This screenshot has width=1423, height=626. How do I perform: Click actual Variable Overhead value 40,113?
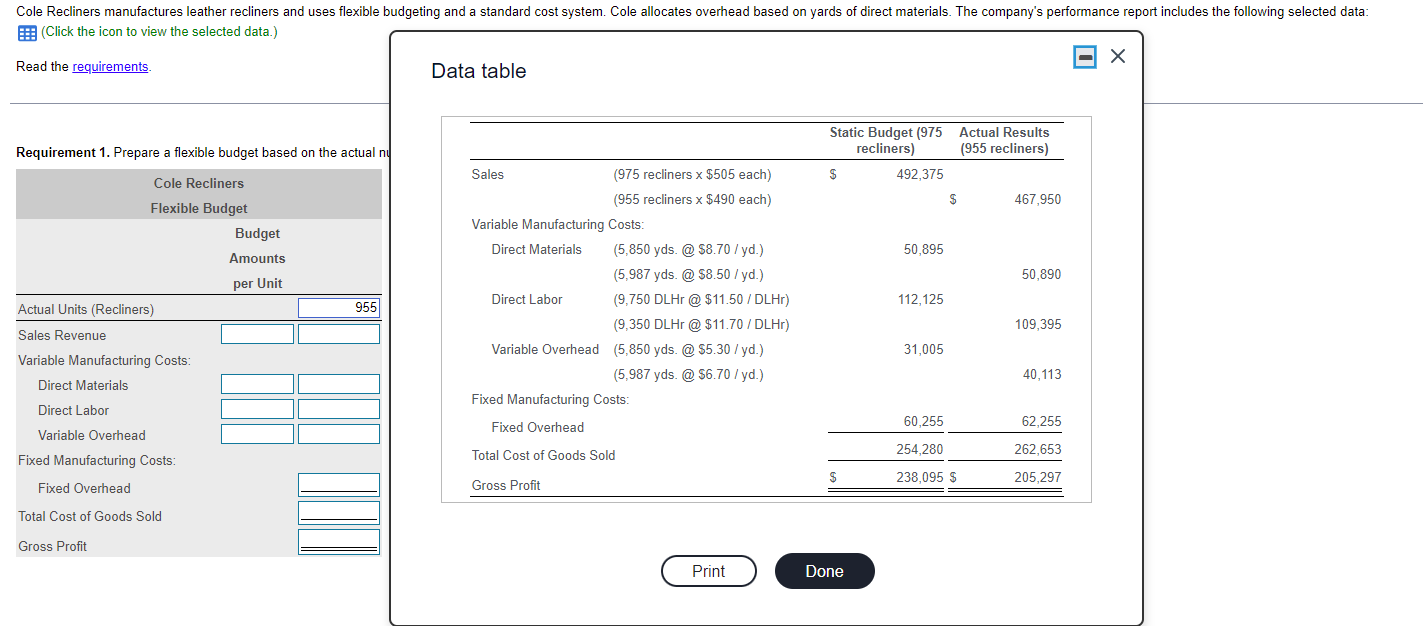[x=1041, y=374]
